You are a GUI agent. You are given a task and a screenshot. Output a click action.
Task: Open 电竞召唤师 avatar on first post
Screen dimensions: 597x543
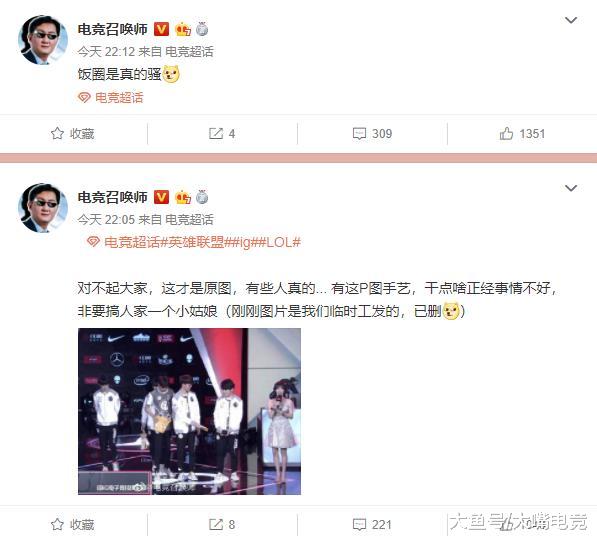coord(43,40)
